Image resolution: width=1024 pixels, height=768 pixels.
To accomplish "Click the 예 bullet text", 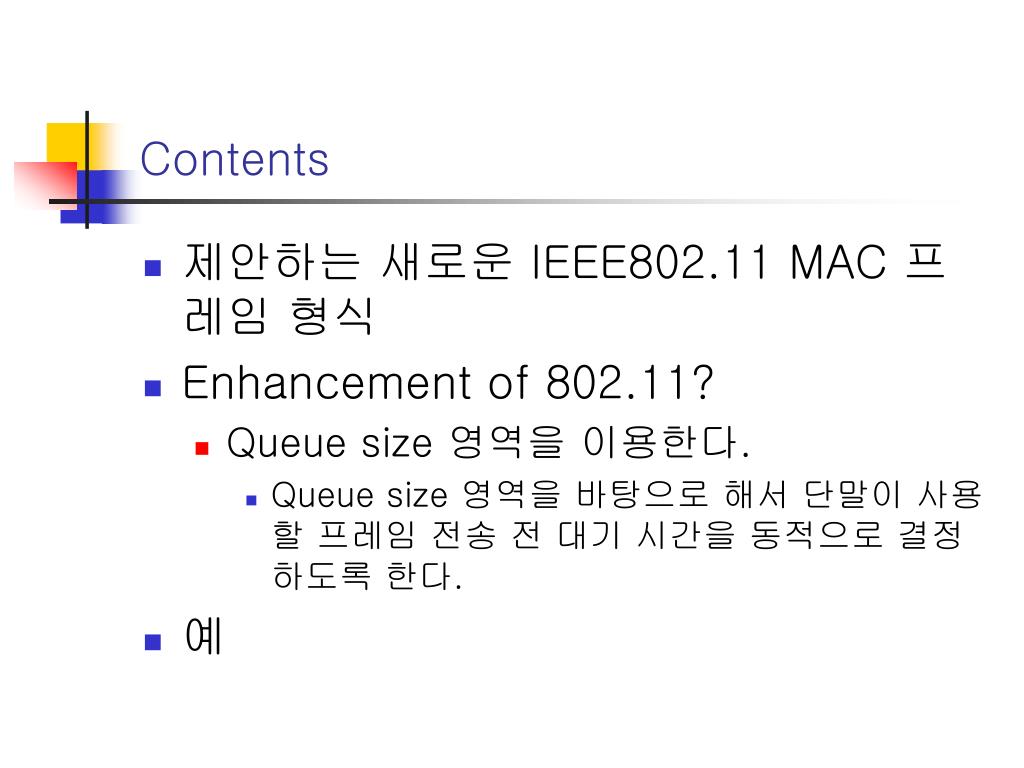I will point(203,635).
